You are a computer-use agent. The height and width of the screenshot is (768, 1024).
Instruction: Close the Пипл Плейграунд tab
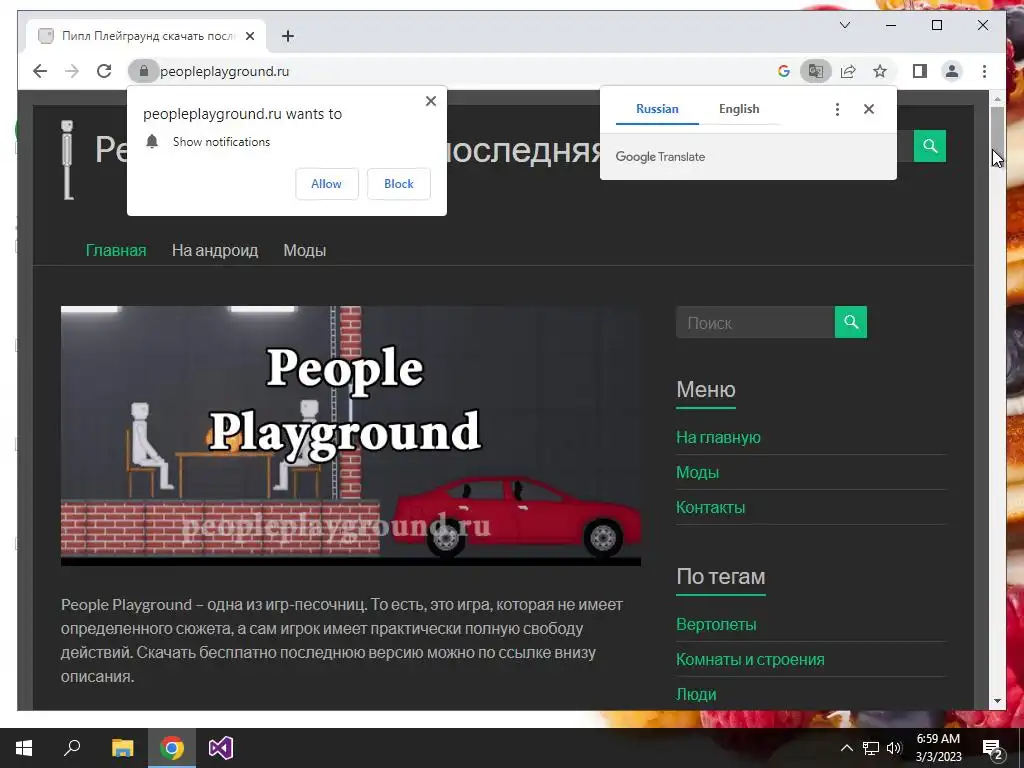click(x=249, y=36)
